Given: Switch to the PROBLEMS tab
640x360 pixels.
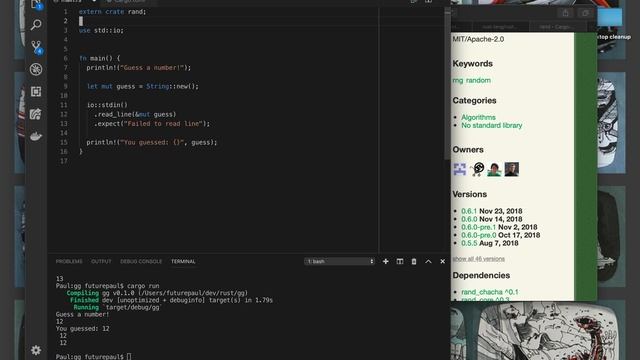Looking at the screenshot, I should point(69,261).
